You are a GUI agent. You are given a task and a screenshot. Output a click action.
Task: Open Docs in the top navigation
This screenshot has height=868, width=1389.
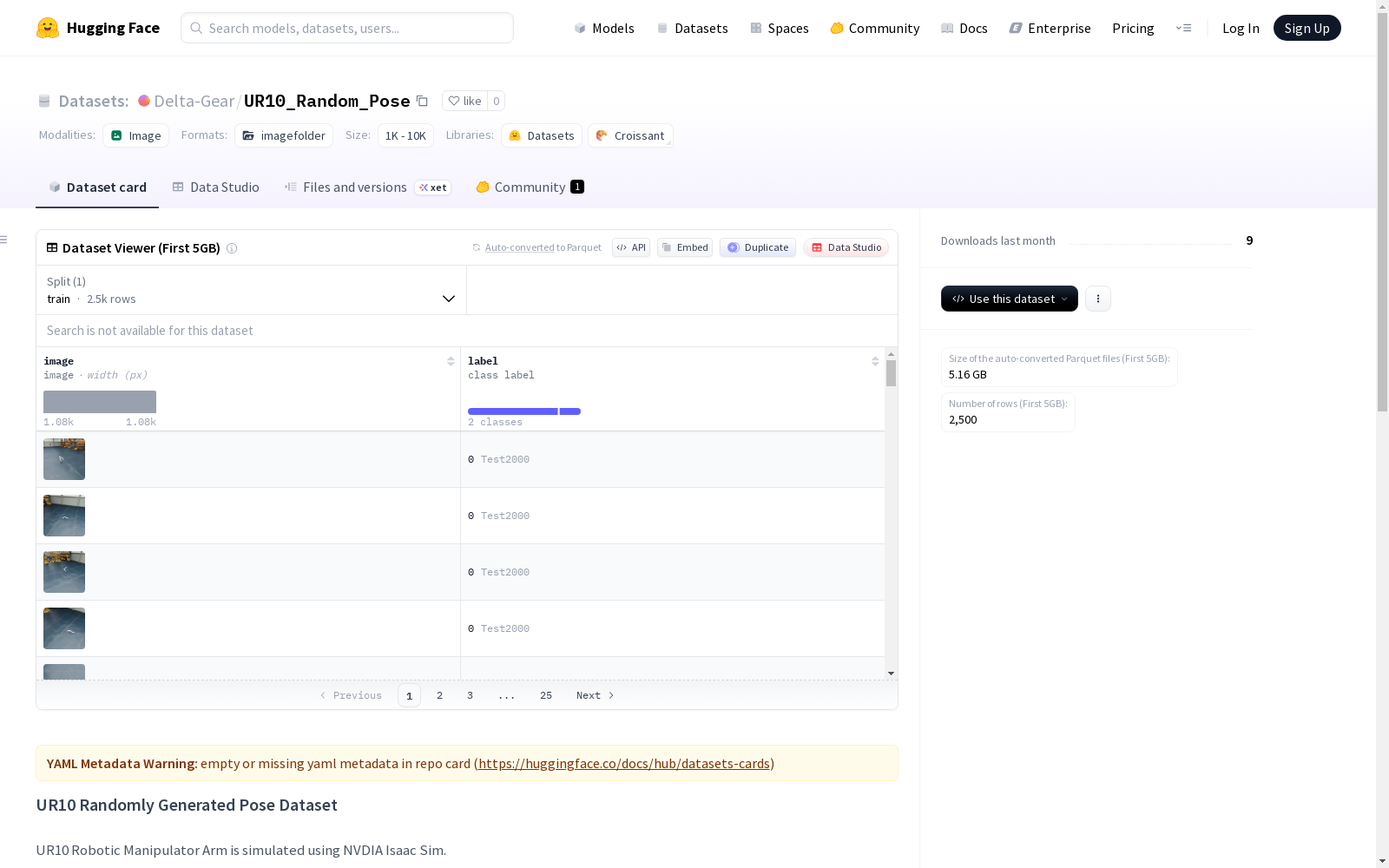(x=964, y=28)
